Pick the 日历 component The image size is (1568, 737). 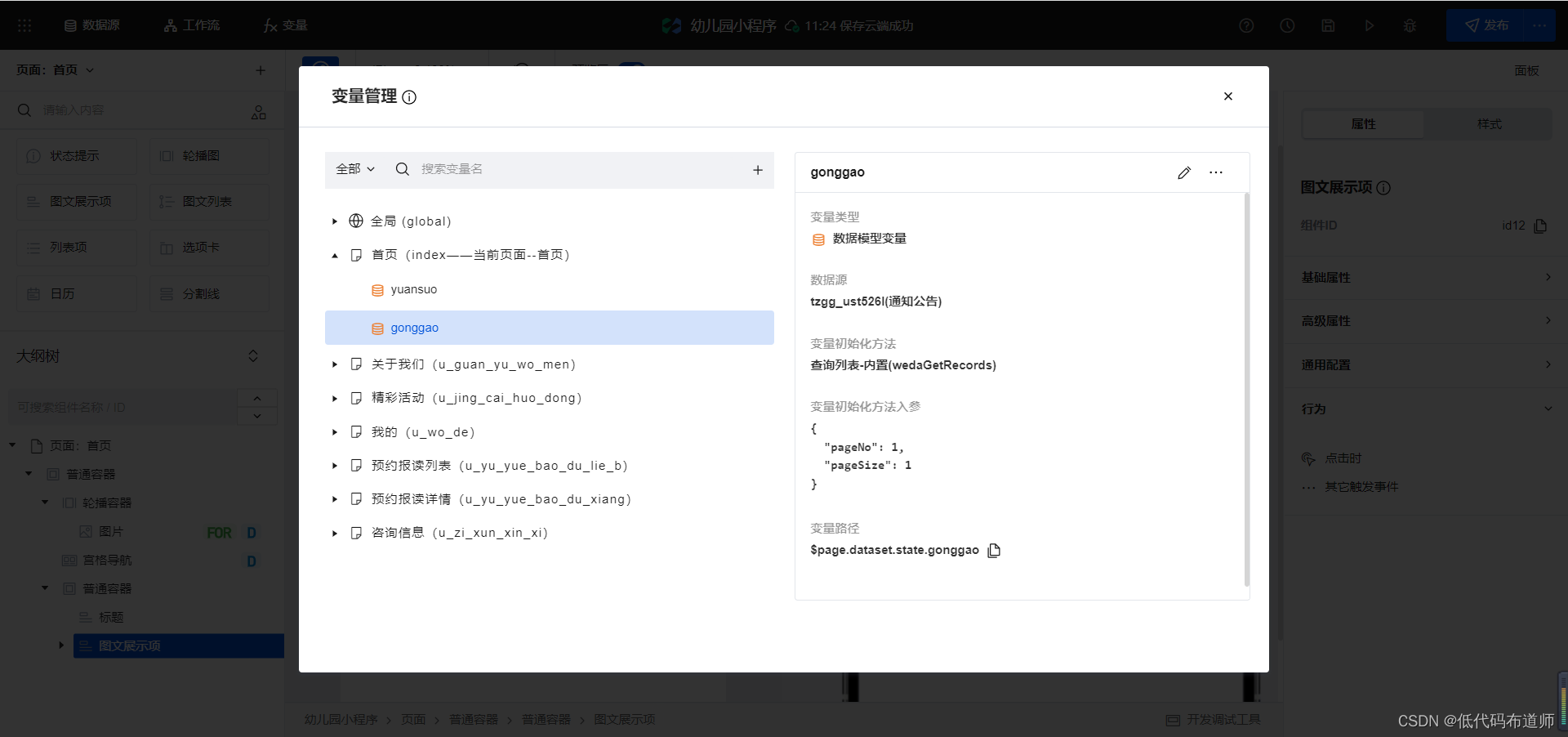click(77, 294)
